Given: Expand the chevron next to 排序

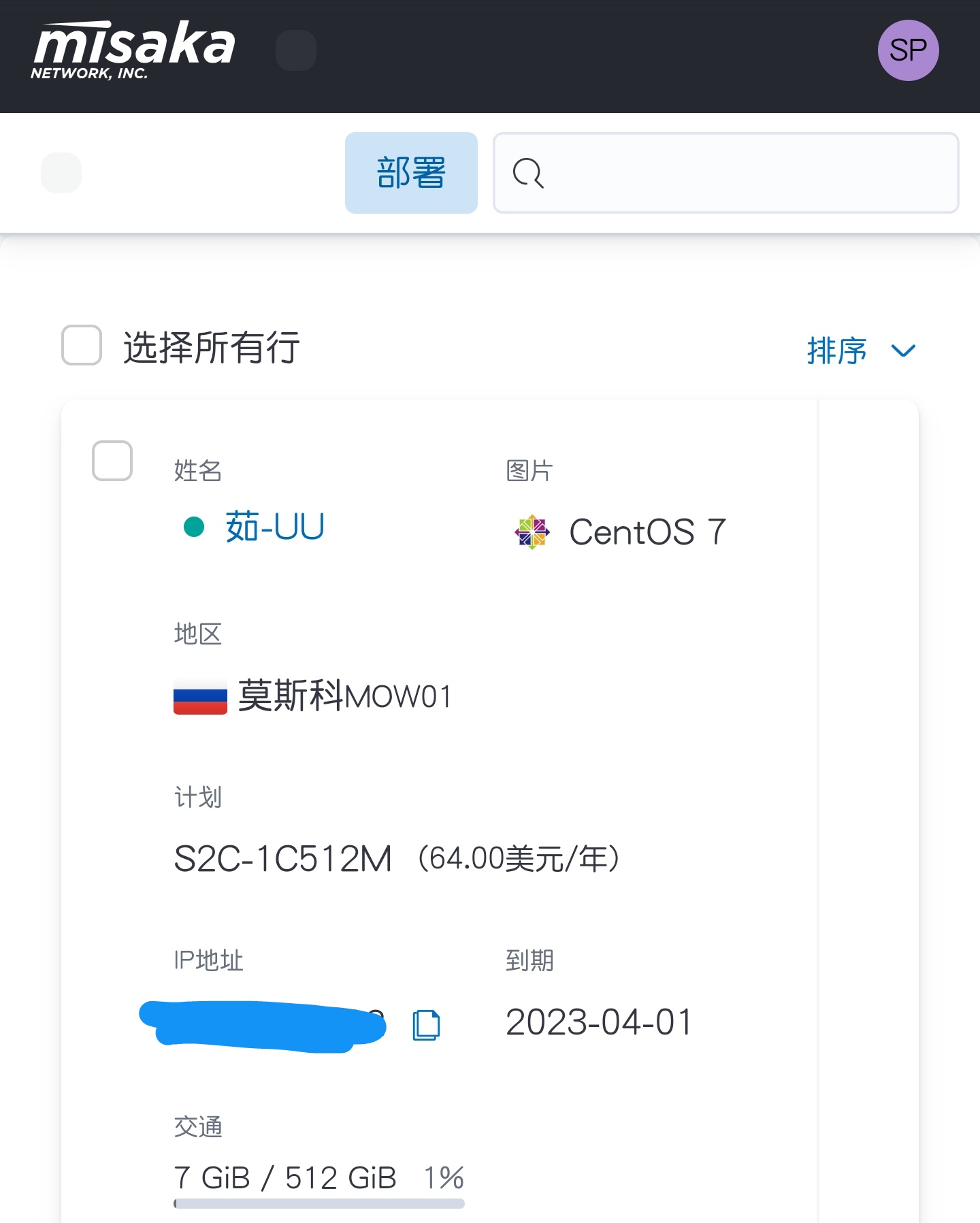Looking at the screenshot, I should pos(903,350).
